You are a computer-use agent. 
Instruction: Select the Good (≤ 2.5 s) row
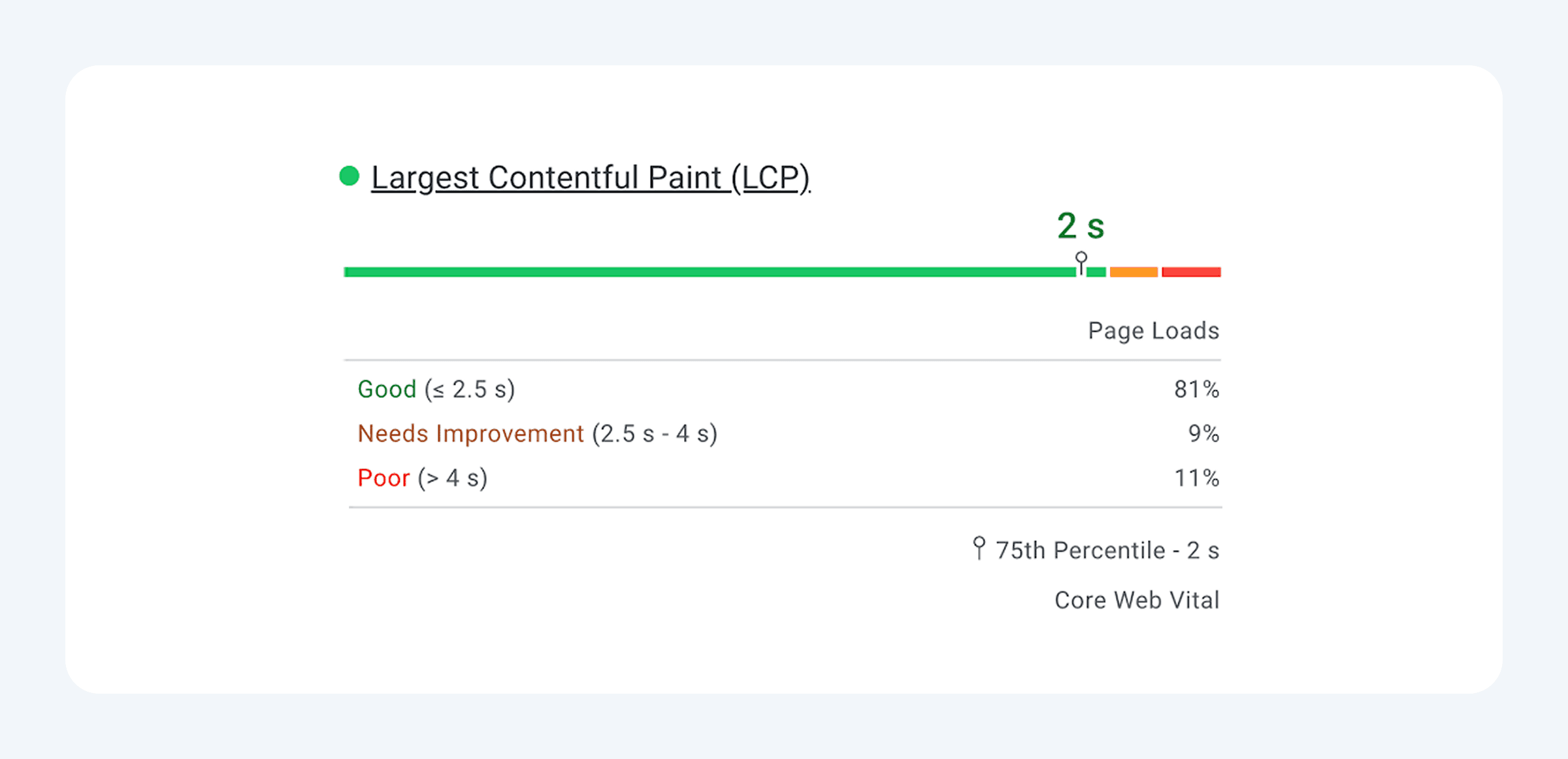click(x=436, y=389)
